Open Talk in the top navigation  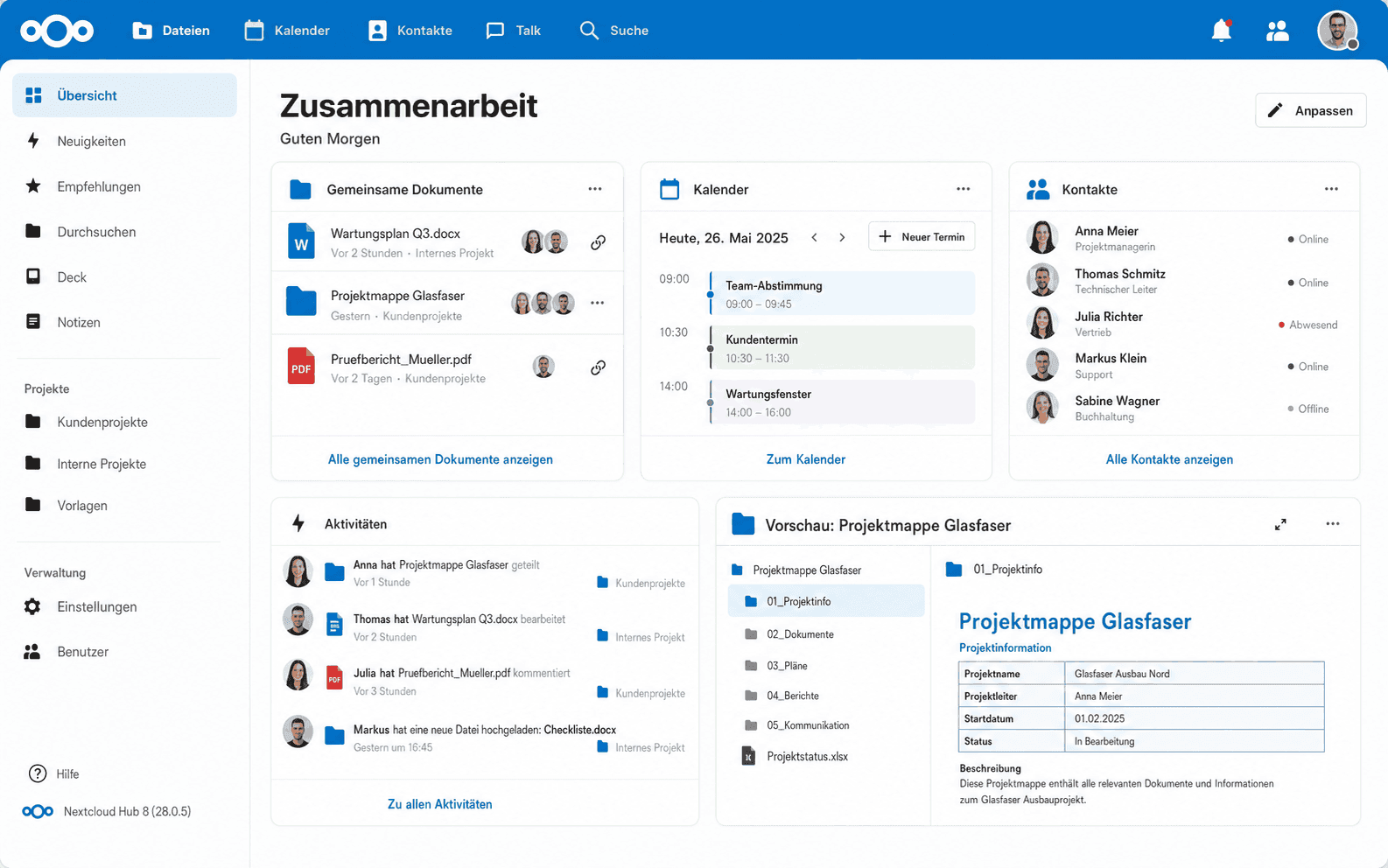pyautogui.click(x=514, y=31)
